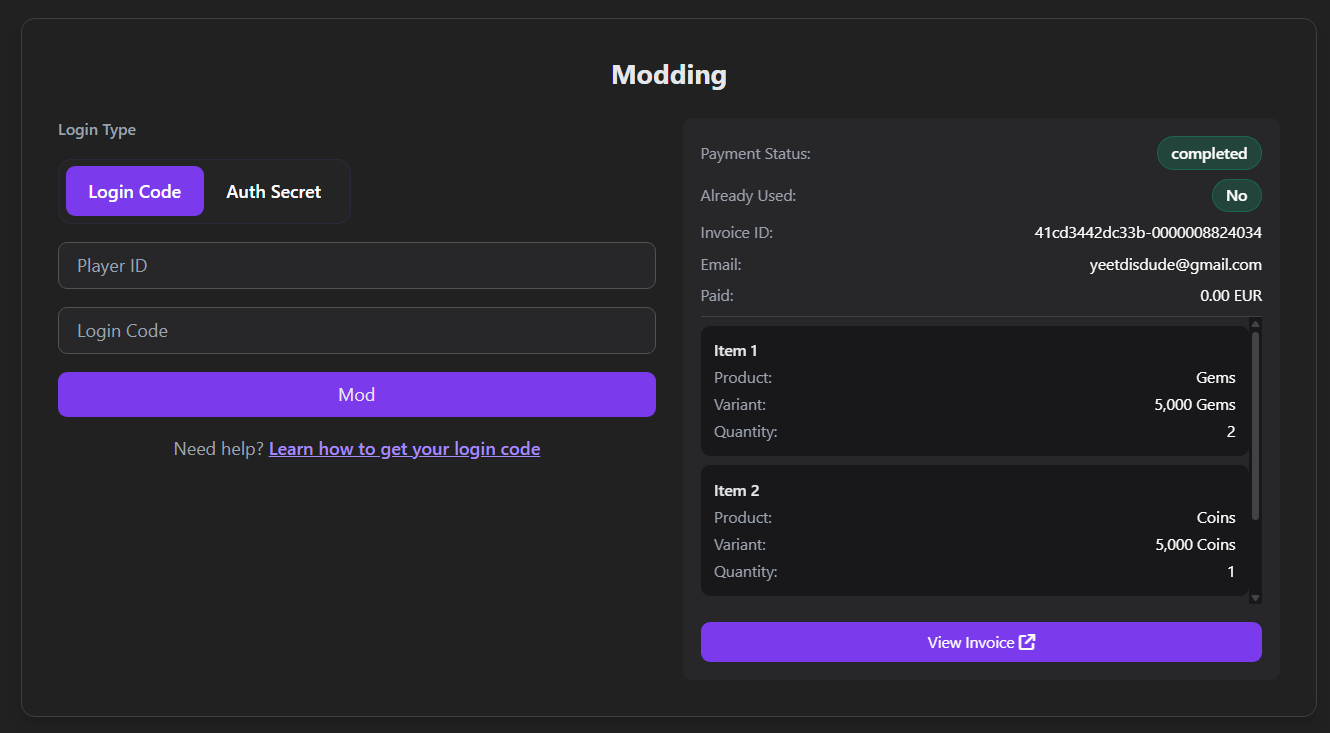
Task: Click the email address yeetdisdude@gmail.com
Action: coord(1175,264)
